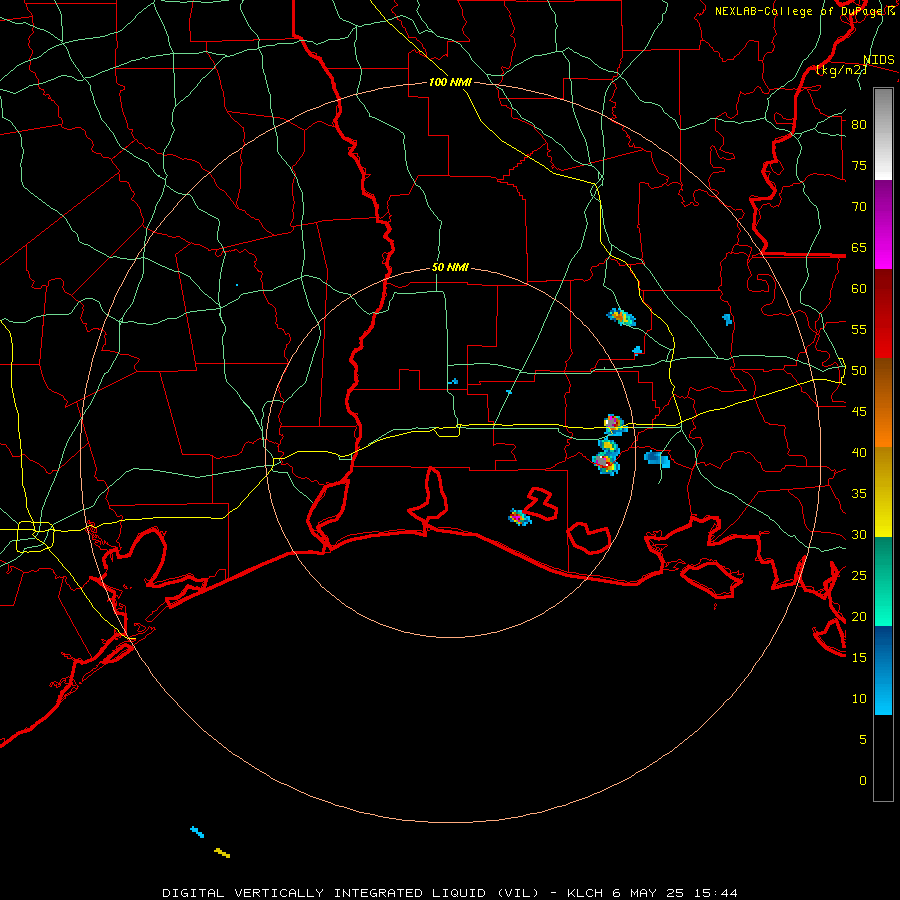Click the scale value 65
900x900 pixels.
pos(859,248)
